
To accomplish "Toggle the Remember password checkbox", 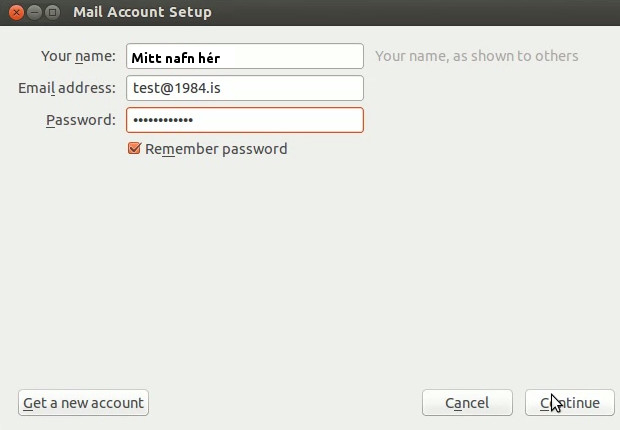I will [134, 149].
